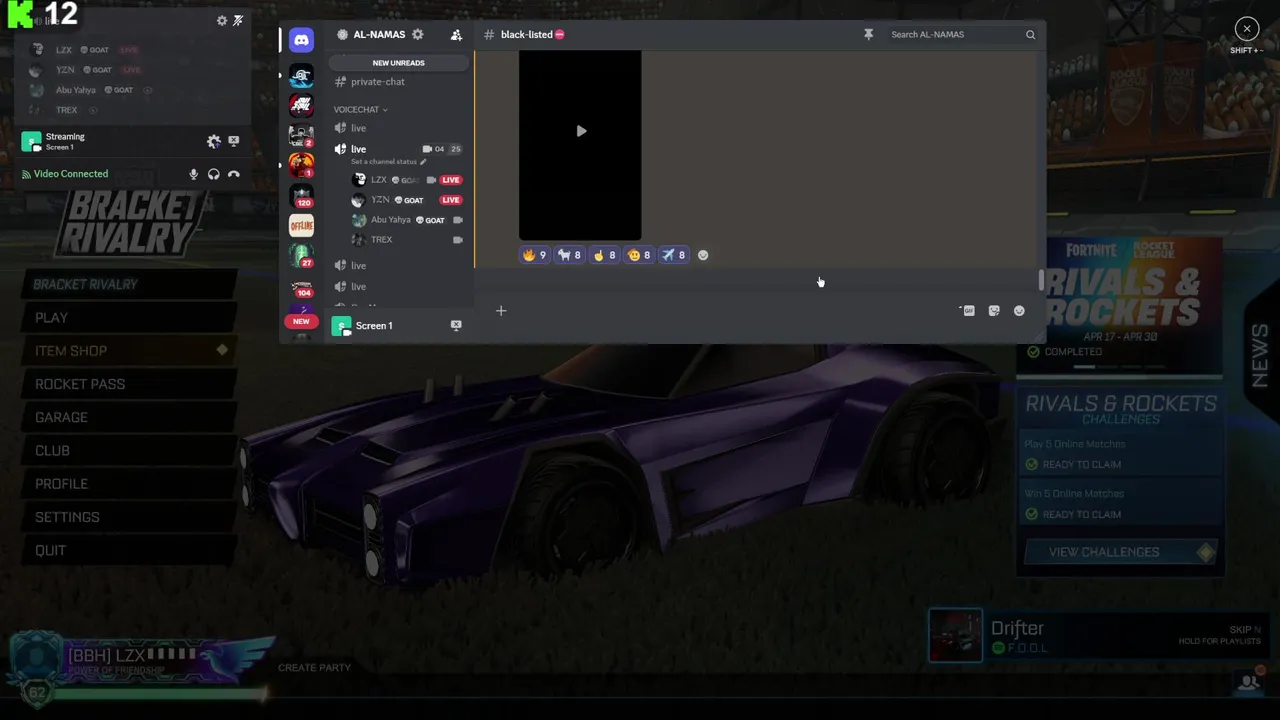Toggle the fire reaction with 9

coord(534,255)
